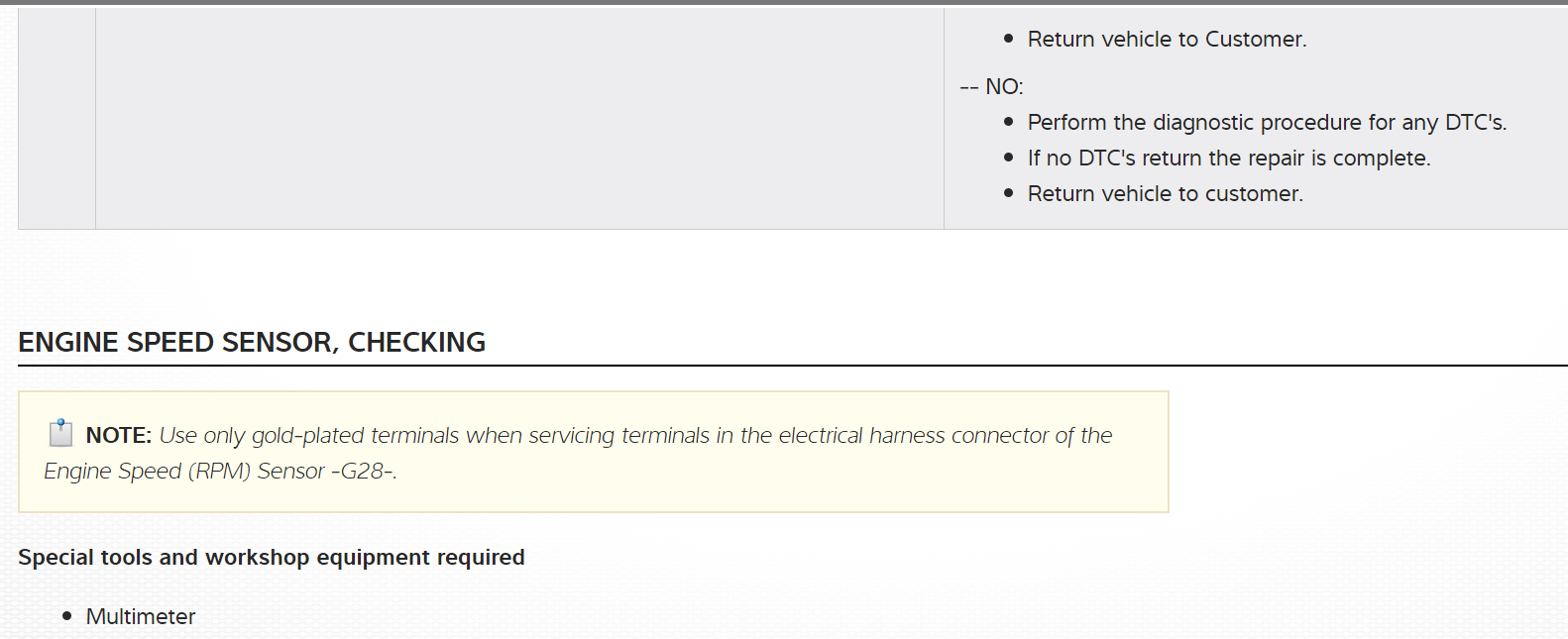Click "Engine Speed (RPM) Sensor -G28-" text in note
Screen dimensions: 1568x639
(219, 472)
